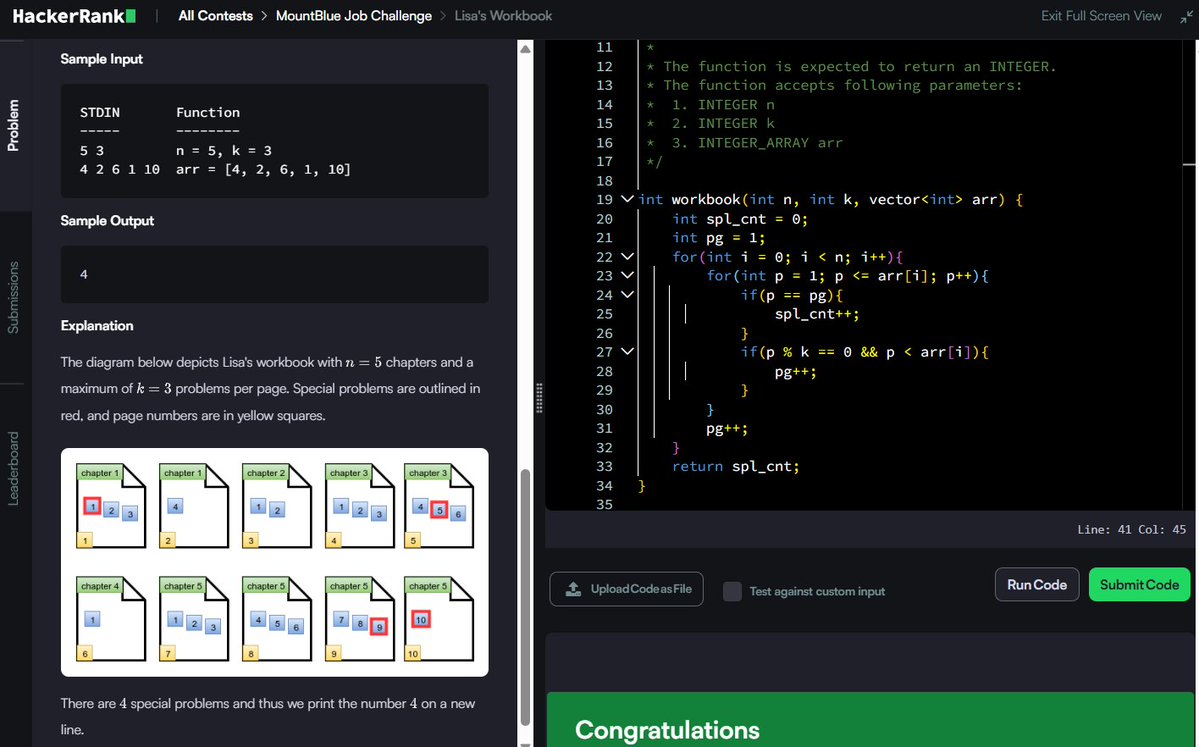
Task: Click the 'n = 5, k = 3' sample text
Action: [x=224, y=151]
